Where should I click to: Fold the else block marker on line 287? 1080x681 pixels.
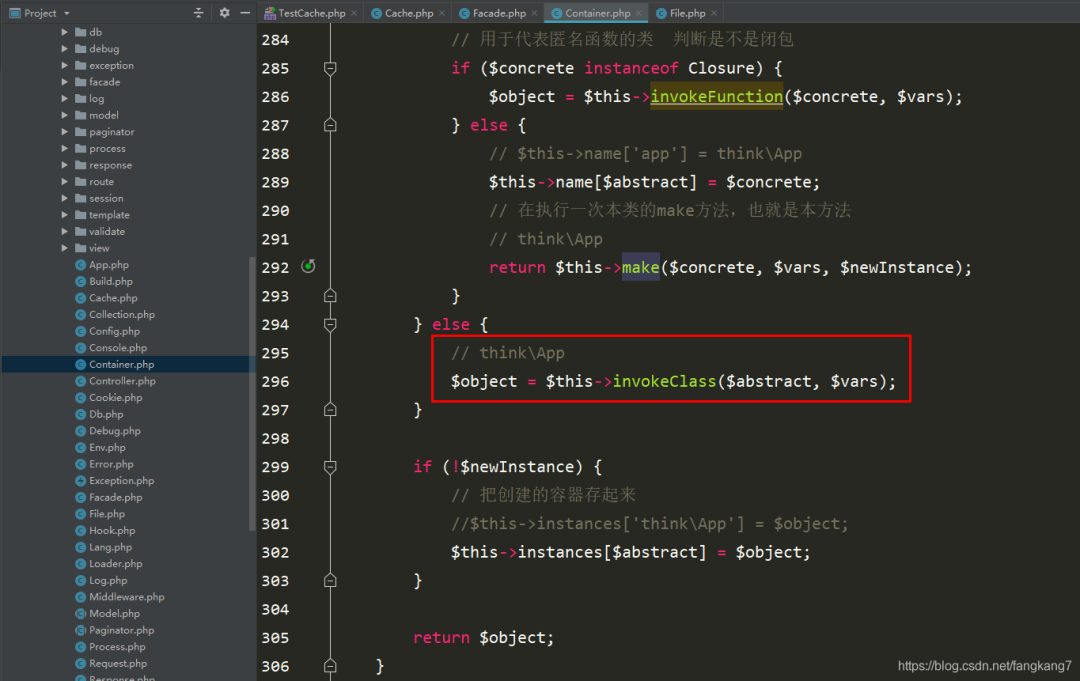pyautogui.click(x=330, y=125)
